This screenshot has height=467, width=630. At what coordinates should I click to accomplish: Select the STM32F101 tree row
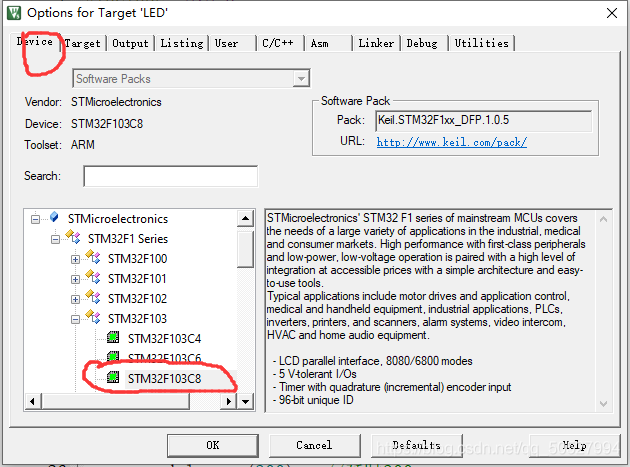click(x=137, y=279)
